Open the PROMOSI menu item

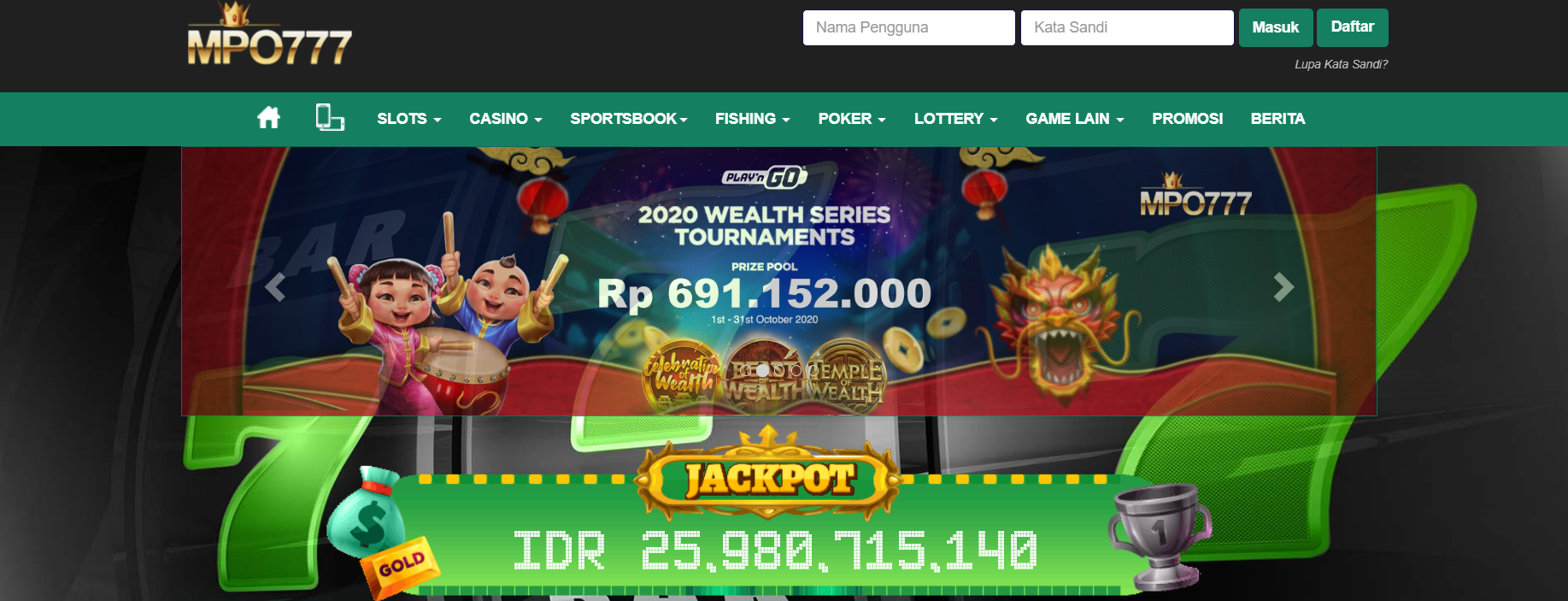pyautogui.click(x=1187, y=119)
